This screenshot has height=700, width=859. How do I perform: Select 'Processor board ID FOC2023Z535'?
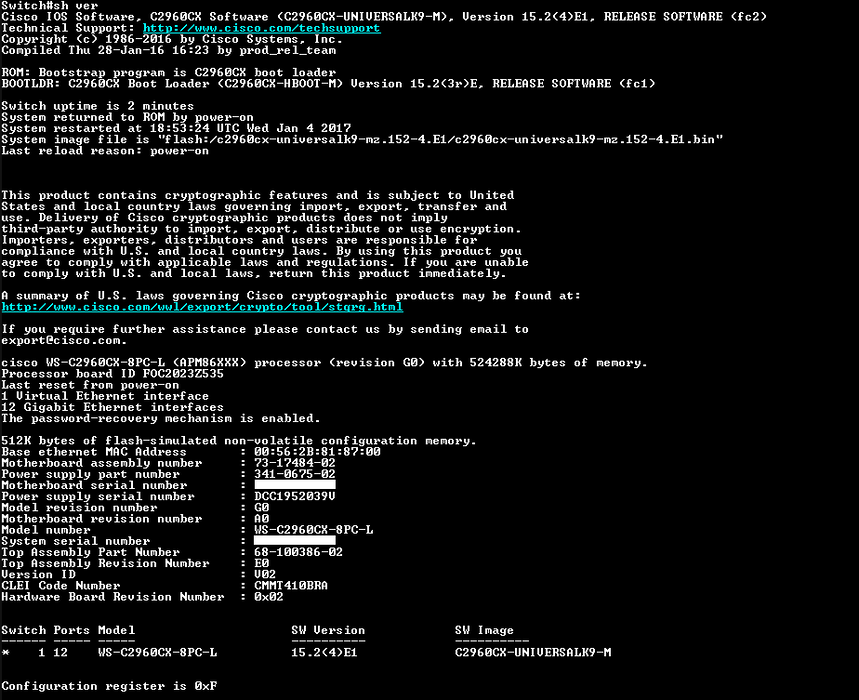112,374
